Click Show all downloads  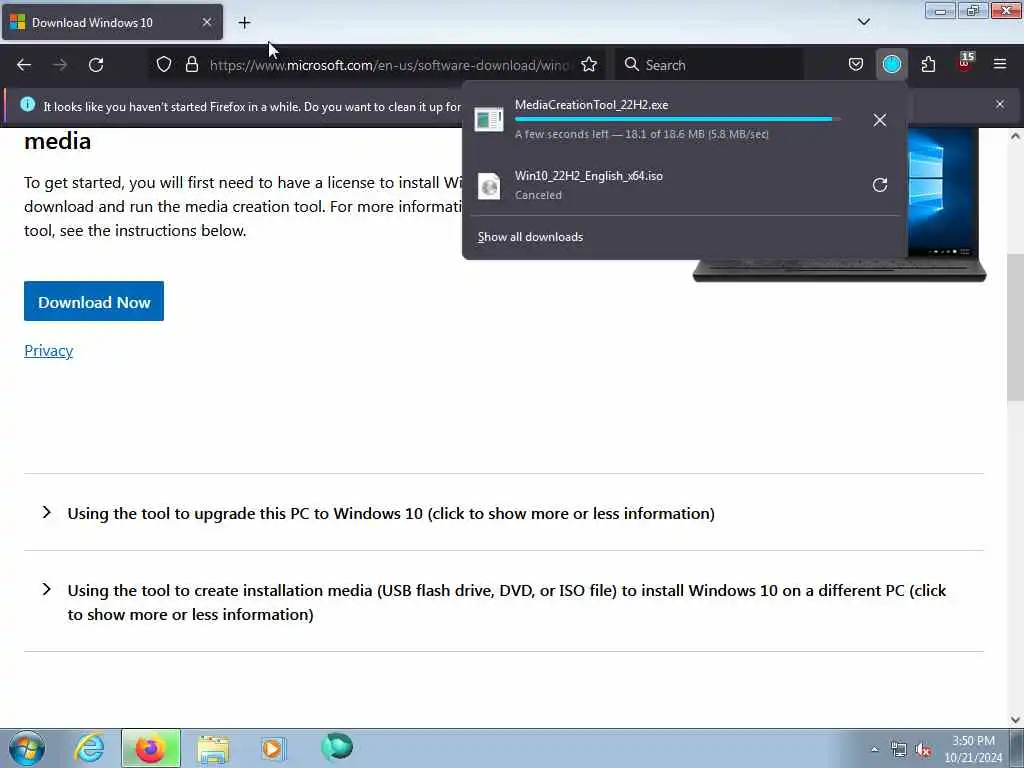(530, 237)
